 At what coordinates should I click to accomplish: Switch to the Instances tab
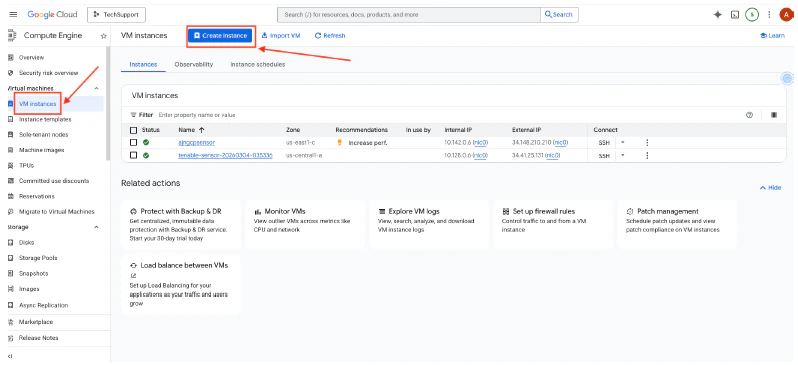tap(144, 65)
